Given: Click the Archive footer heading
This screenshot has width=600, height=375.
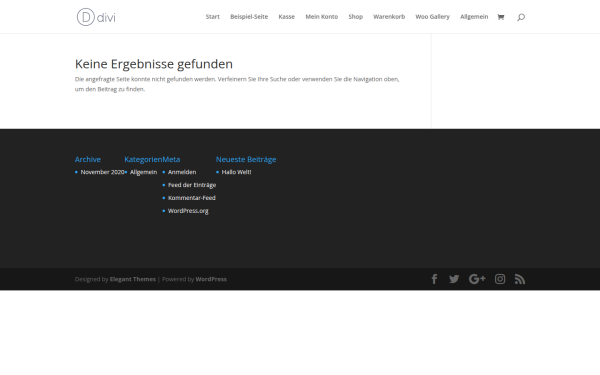Looking at the screenshot, I should pos(88,159).
